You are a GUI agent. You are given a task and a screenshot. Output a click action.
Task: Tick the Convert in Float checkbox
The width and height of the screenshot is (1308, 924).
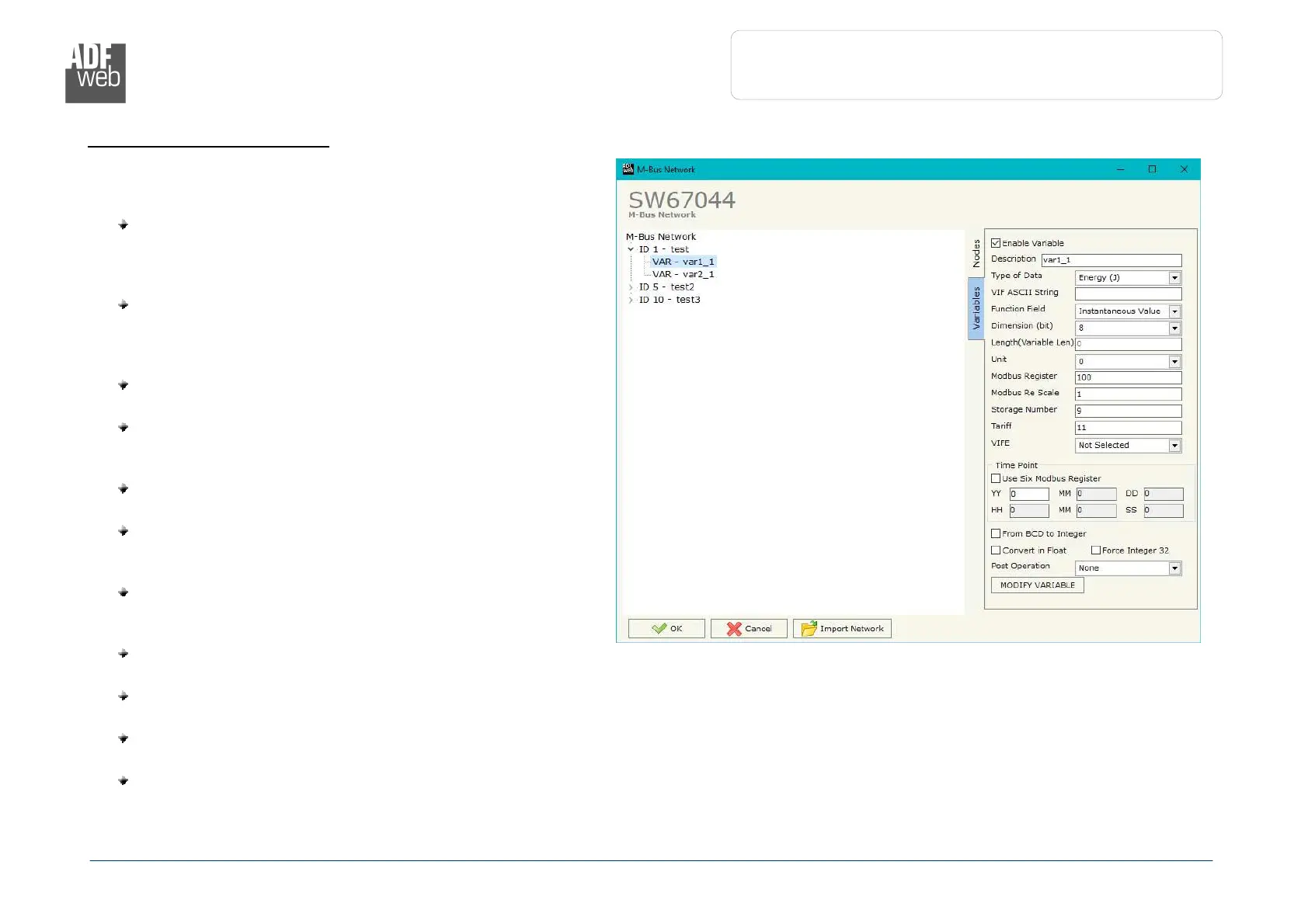pos(996,551)
